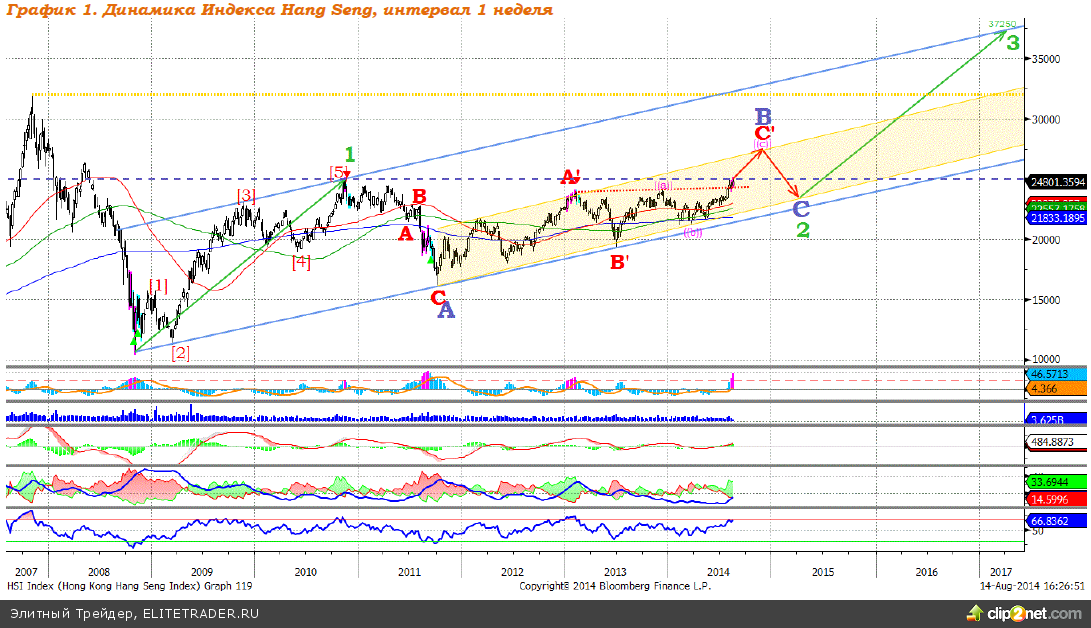Select the red [2] marker below 2009 low
This screenshot has height=628, width=1091.
[x=180, y=352]
